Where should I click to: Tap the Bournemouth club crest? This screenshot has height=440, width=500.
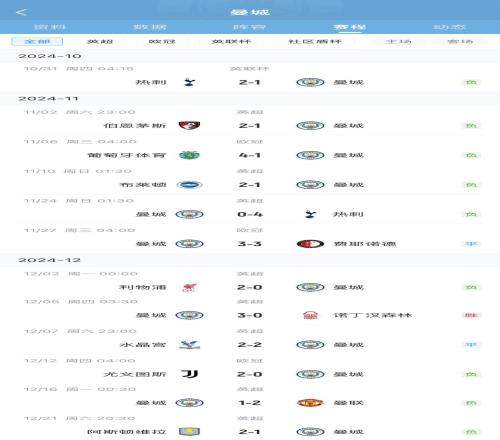click(x=189, y=125)
